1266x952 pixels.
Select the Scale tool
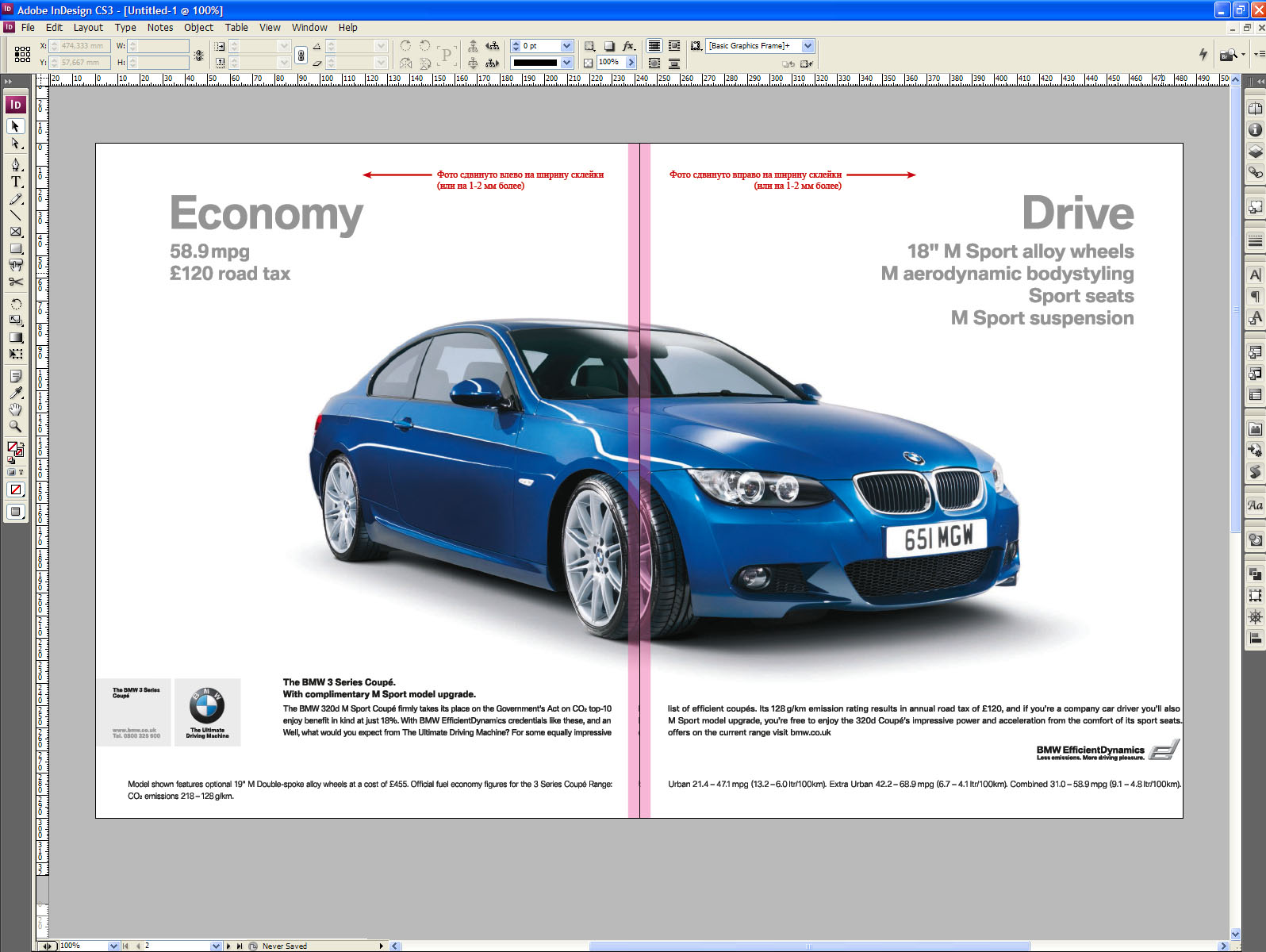(15, 321)
